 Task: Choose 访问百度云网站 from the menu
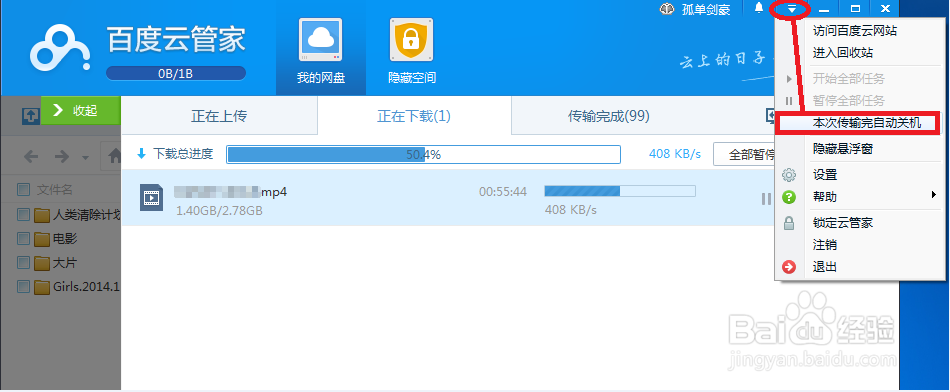point(854,32)
